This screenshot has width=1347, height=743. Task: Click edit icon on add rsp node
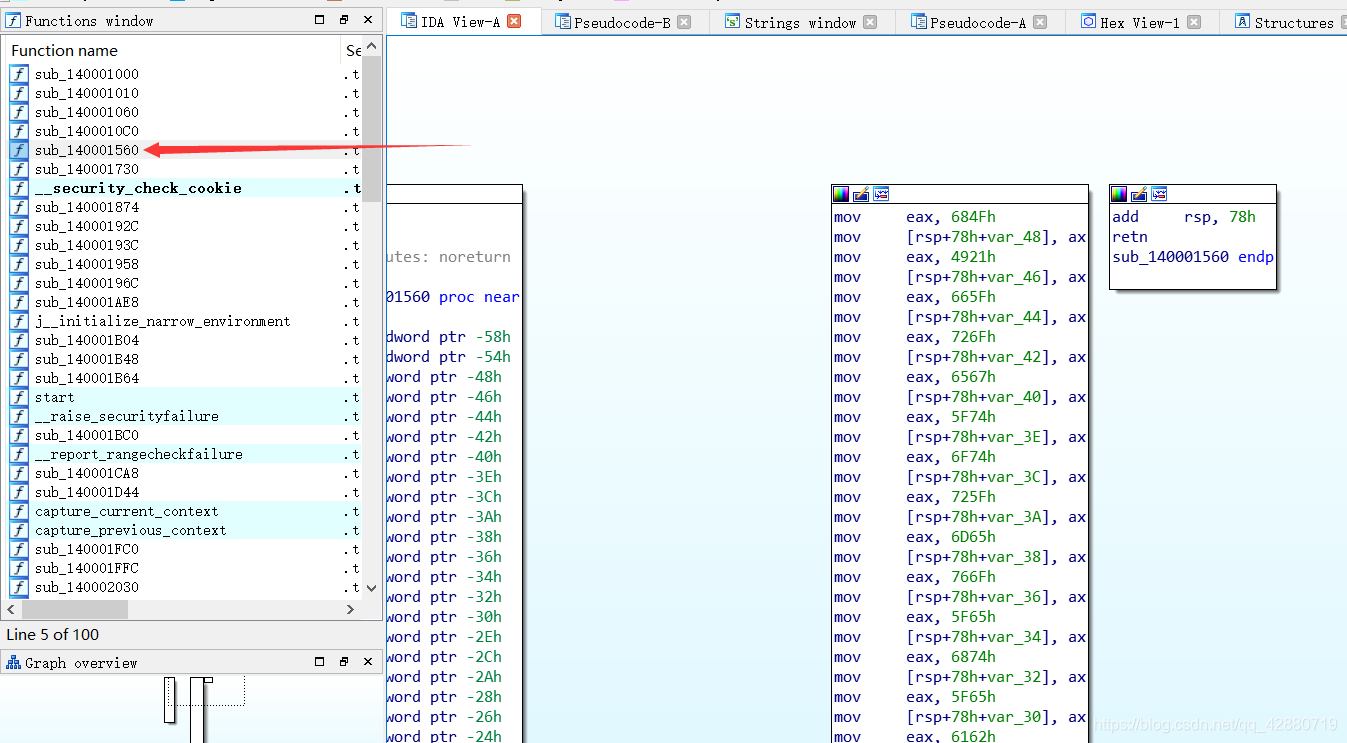coord(1139,194)
